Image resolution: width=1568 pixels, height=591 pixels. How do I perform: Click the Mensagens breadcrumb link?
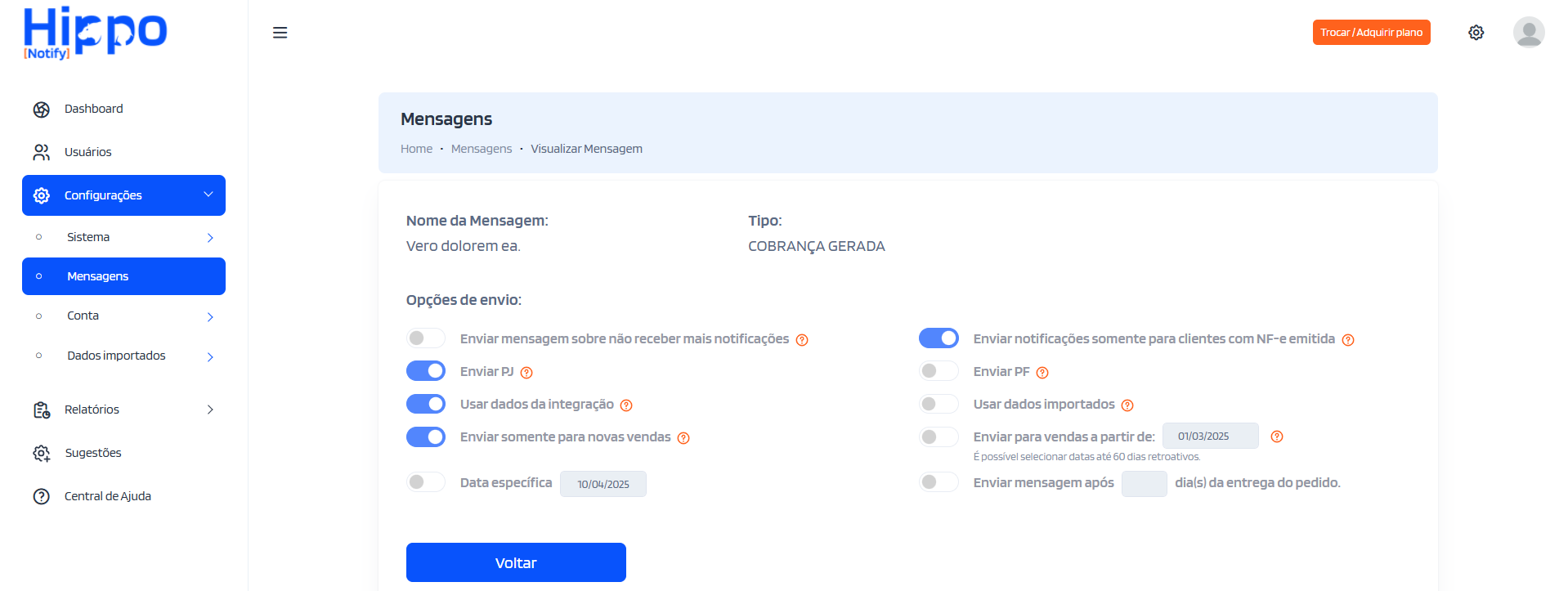[482, 149]
